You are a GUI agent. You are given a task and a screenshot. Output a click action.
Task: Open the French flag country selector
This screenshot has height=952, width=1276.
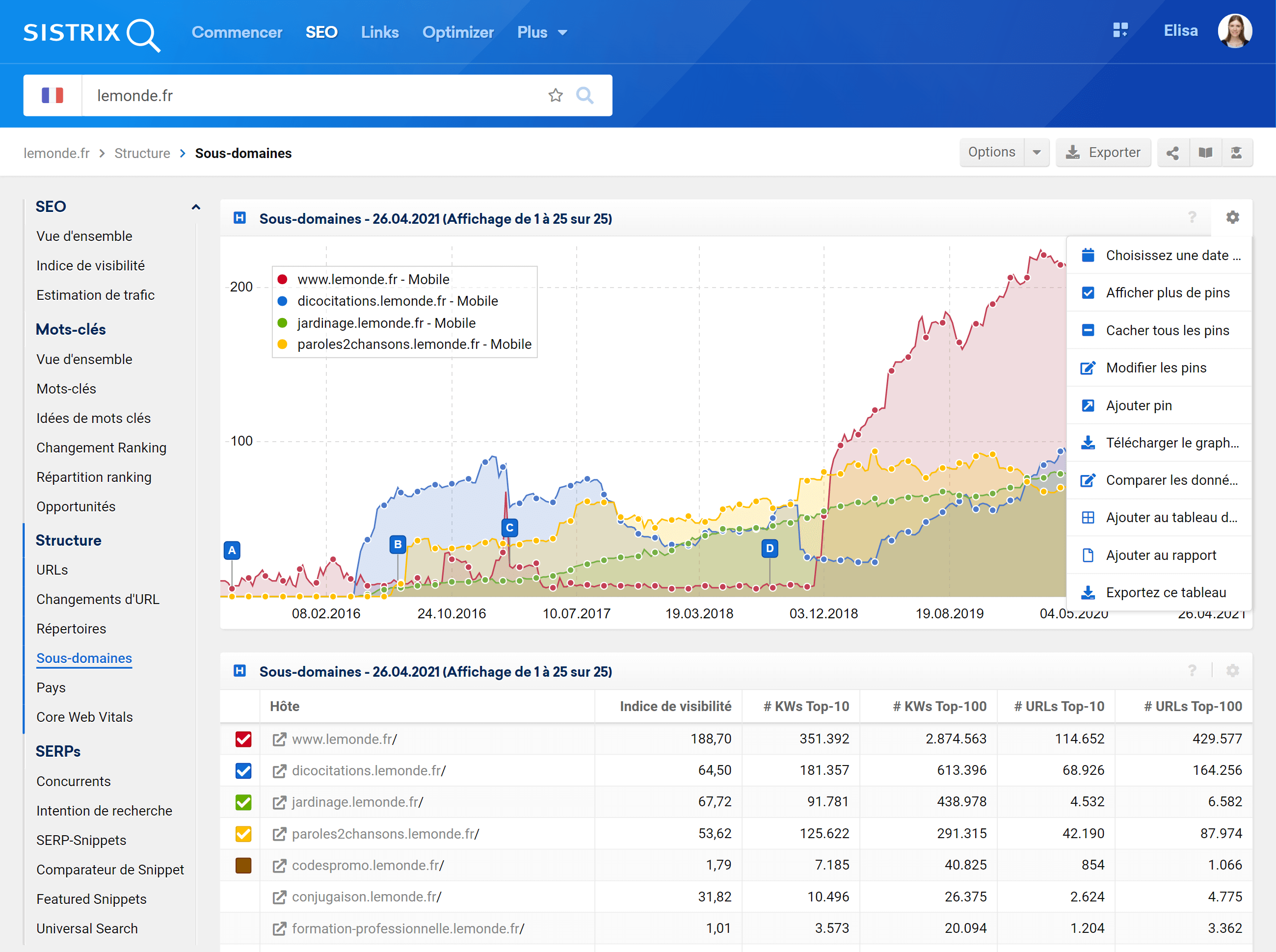point(53,95)
